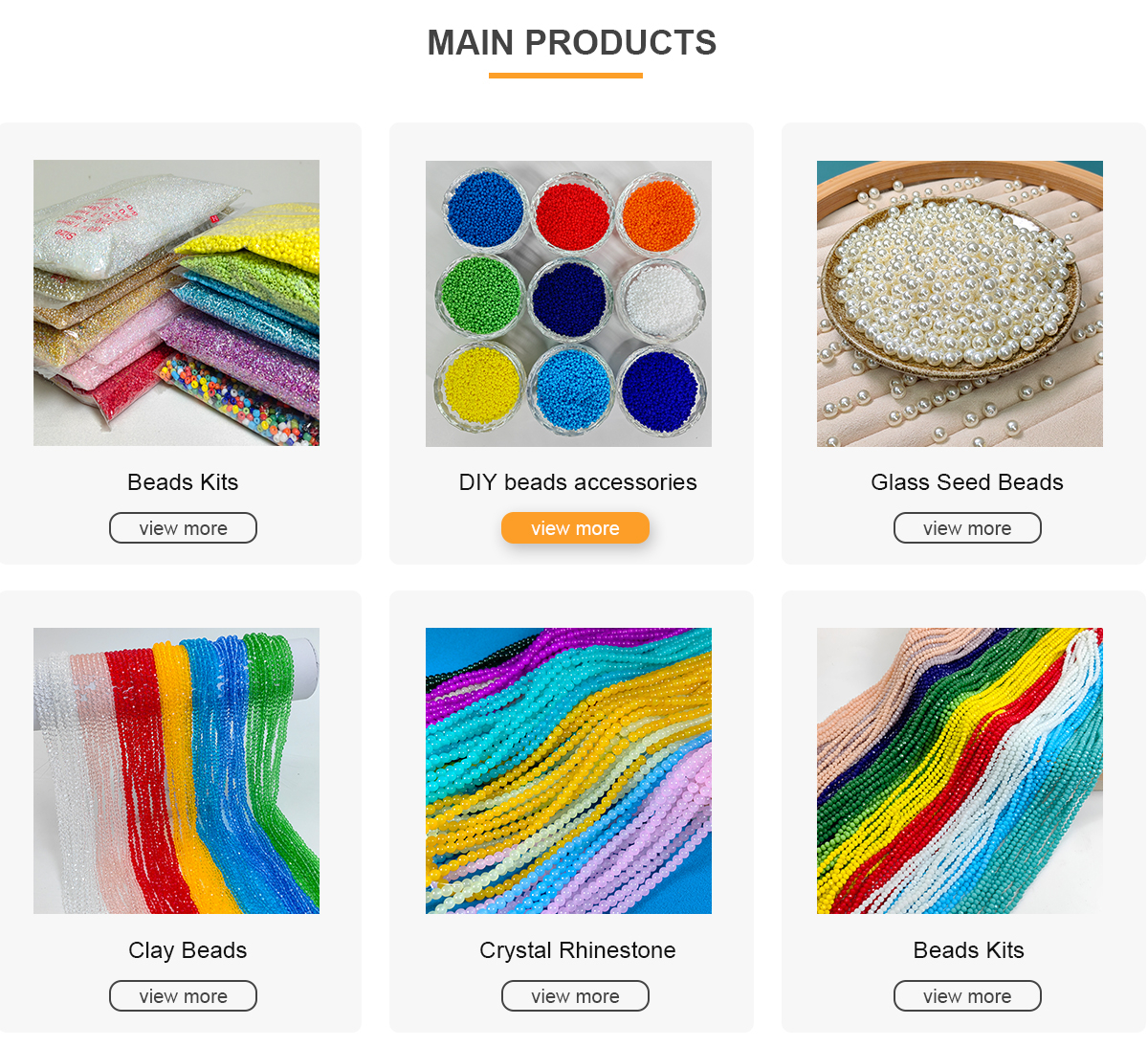Open the Clay Beads hanging strands image
This screenshot has width=1148, height=1047.
click(176, 770)
